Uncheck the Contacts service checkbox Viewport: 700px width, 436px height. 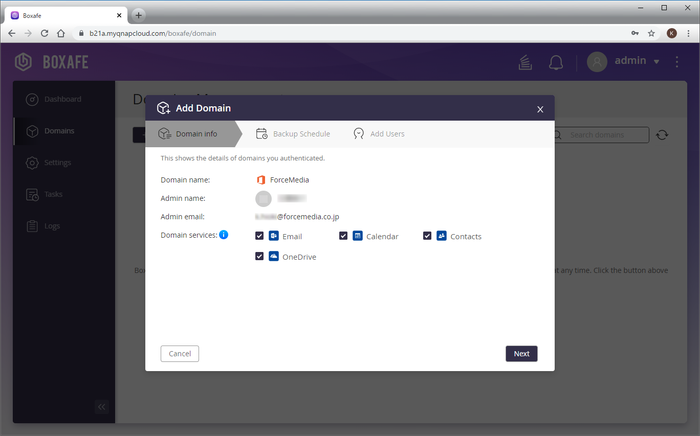coord(427,236)
